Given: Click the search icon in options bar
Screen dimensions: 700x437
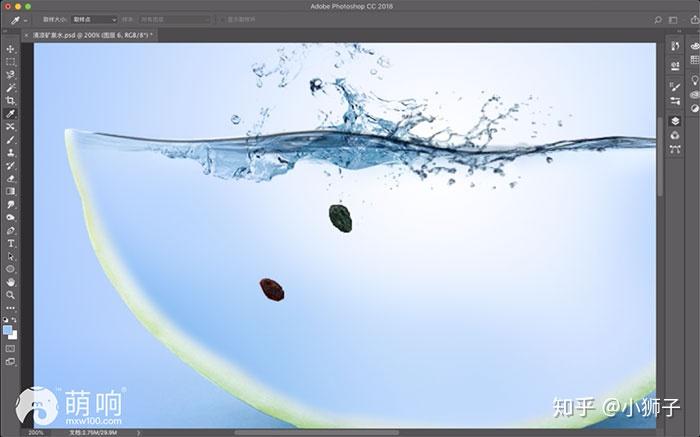Looking at the screenshot, I should [658, 20].
